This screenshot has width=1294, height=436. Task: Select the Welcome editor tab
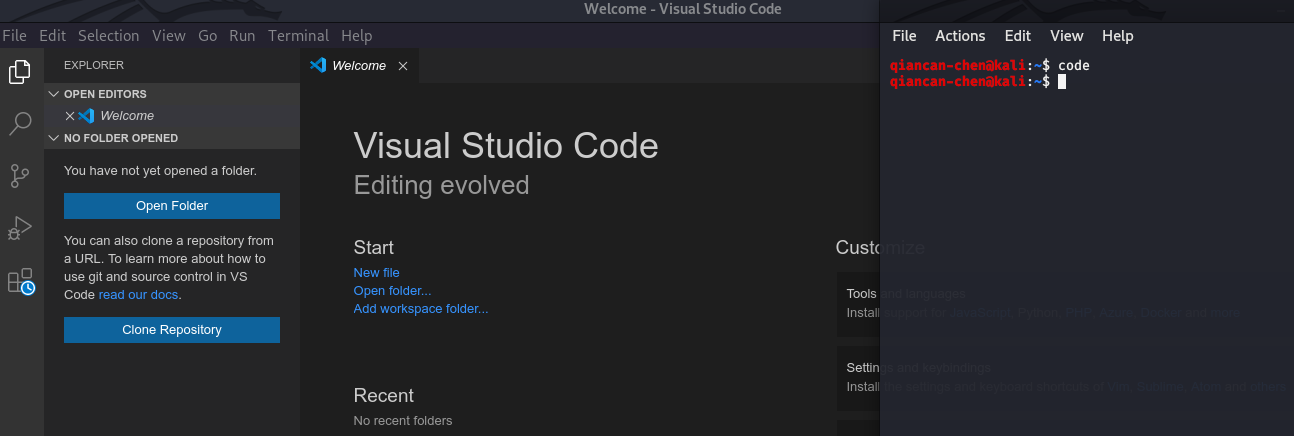(359, 66)
